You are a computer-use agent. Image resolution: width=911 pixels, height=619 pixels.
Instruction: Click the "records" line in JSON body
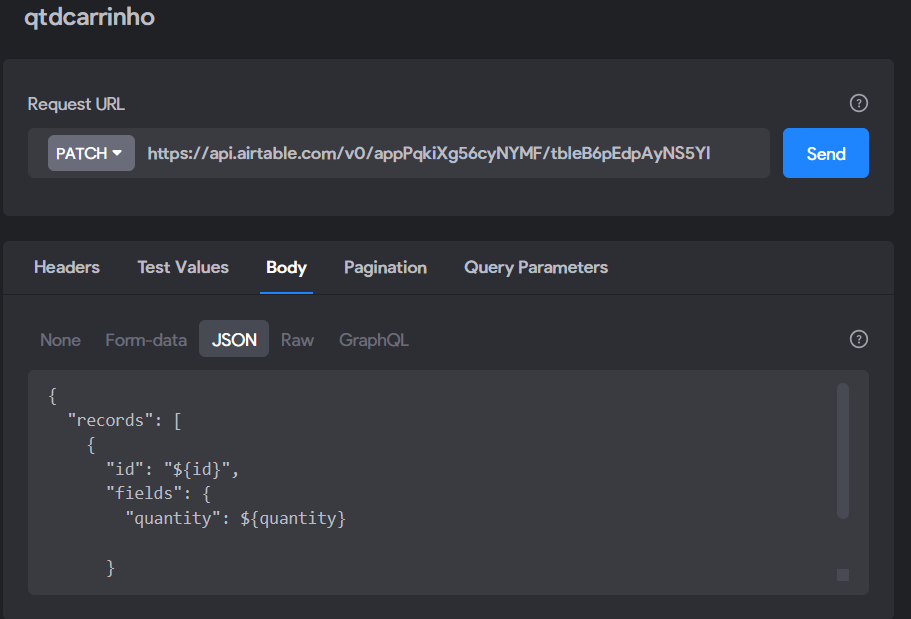(125, 420)
